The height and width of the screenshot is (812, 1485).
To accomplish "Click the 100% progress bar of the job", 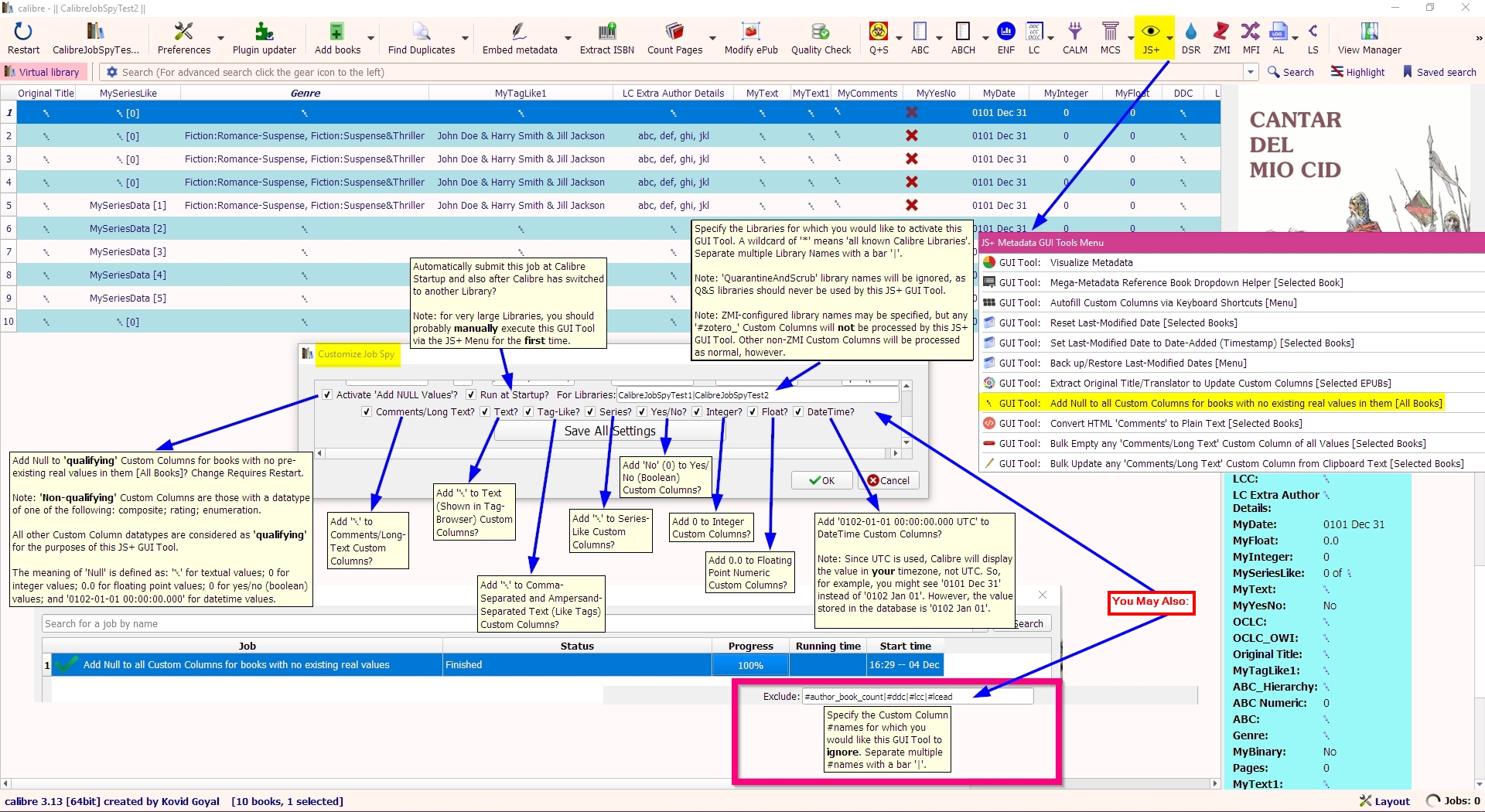I will point(750,665).
